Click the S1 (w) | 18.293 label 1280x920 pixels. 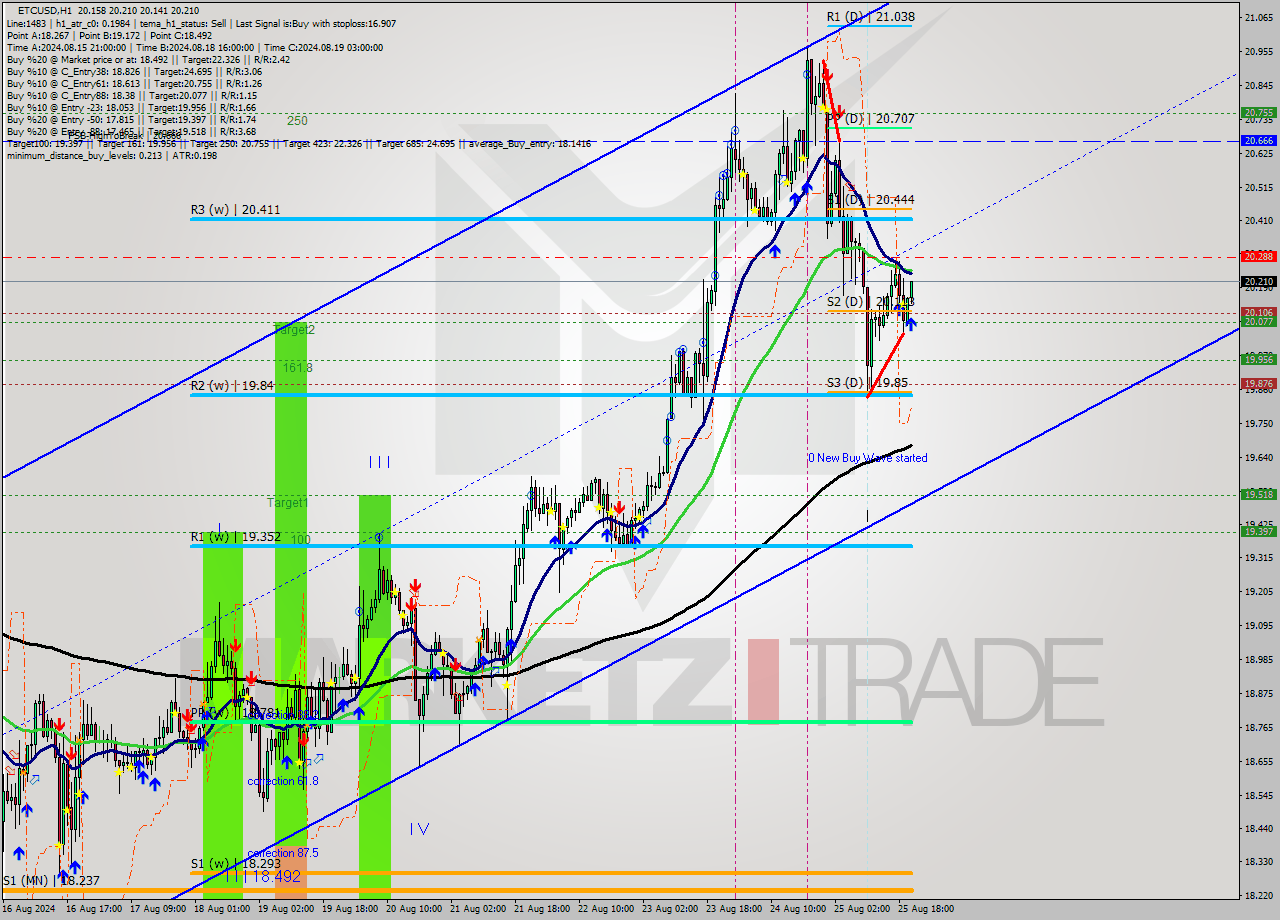point(235,863)
